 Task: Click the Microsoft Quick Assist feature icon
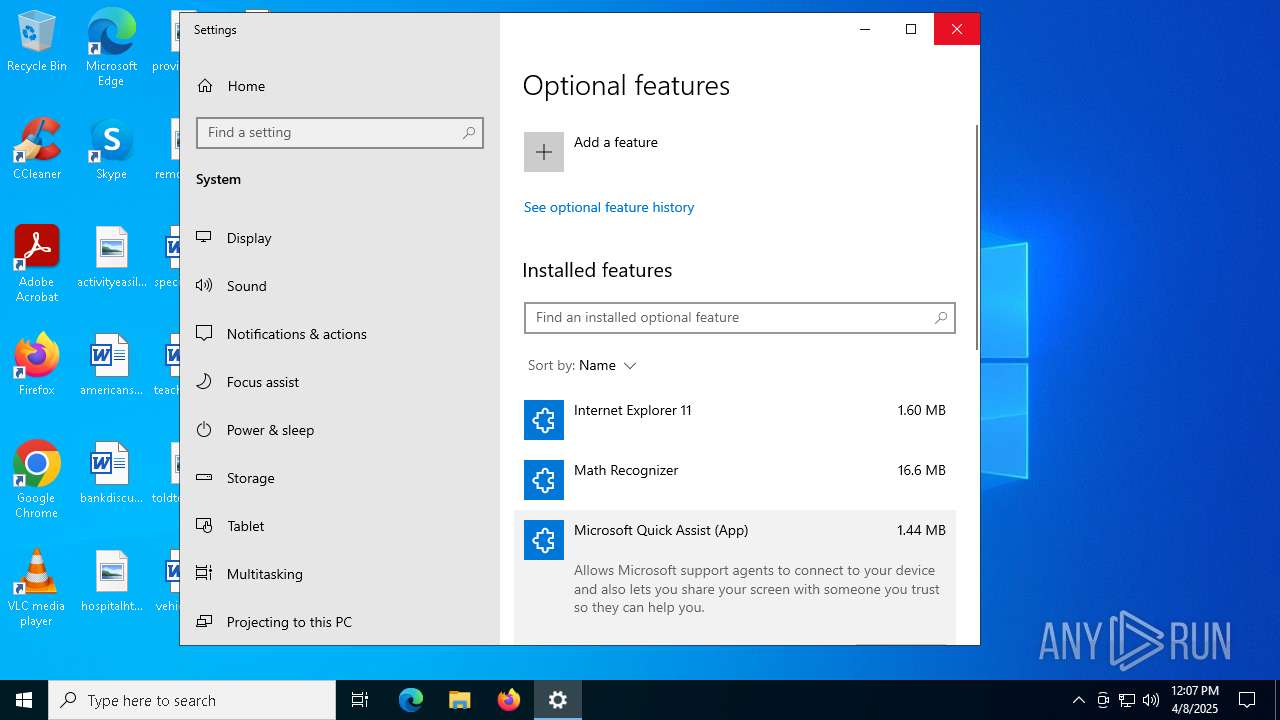point(544,540)
